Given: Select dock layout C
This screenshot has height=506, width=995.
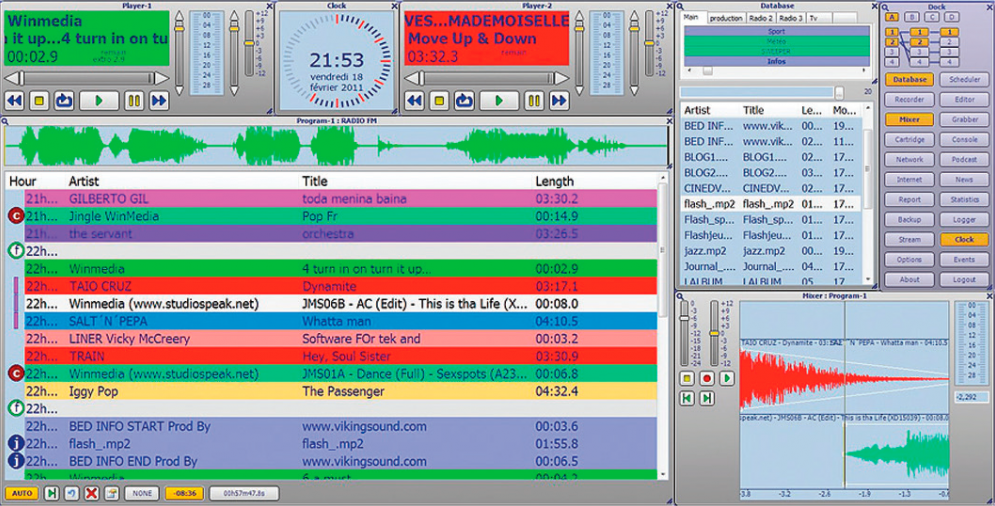Looking at the screenshot, I should [x=932, y=17].
